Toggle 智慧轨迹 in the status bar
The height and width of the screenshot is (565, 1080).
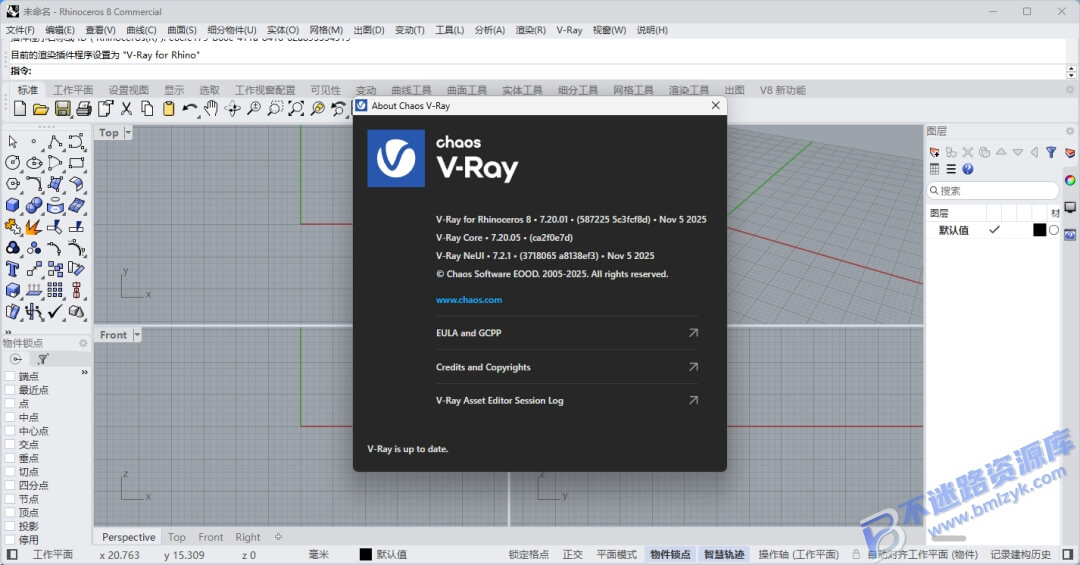(x=724, y=555)
